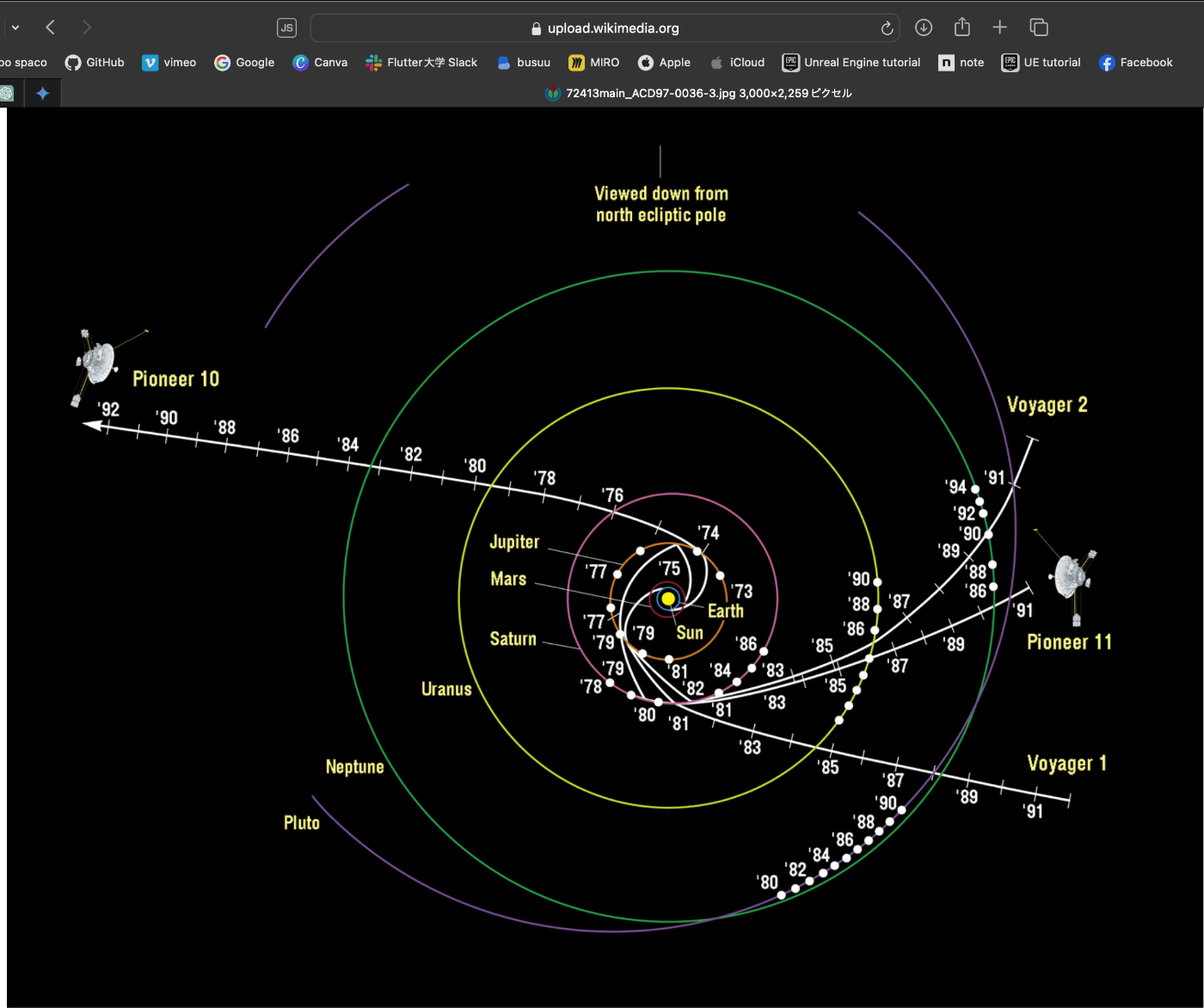This screenshot has width=1204, height=1008.
Task: Switch to the pinned Gemini sparkle tab
Action: 43,93
